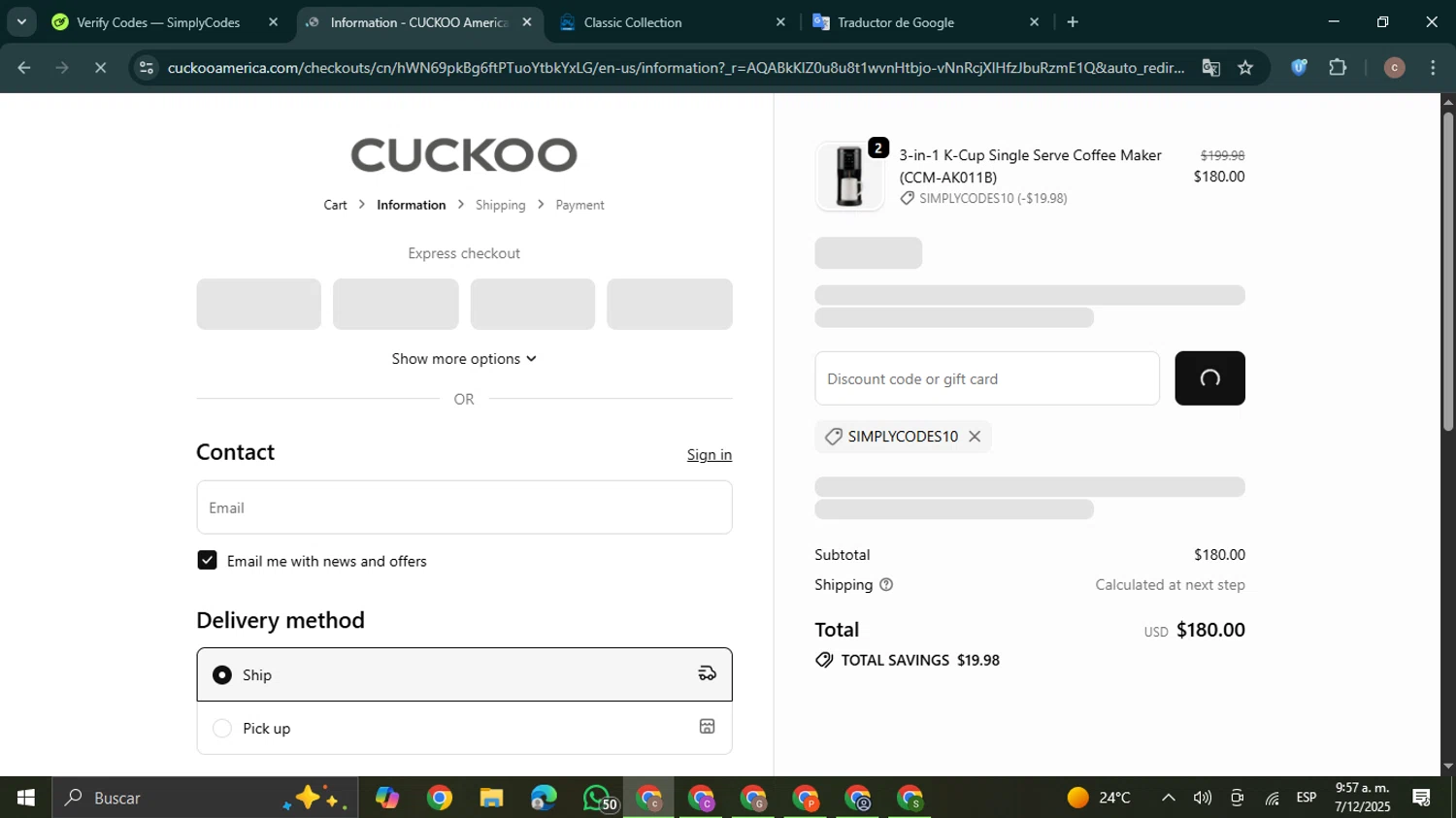This screenshot has height=818, width=1456.
Task: Switch to Traductor de Google tab
Action: [896, 22]
